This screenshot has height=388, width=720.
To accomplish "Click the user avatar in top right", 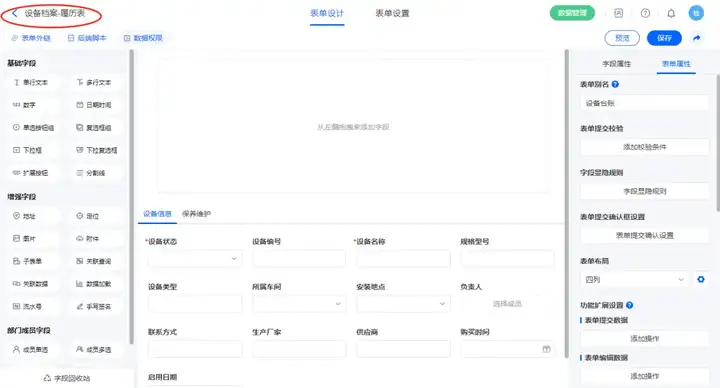I will pos(696,13).
